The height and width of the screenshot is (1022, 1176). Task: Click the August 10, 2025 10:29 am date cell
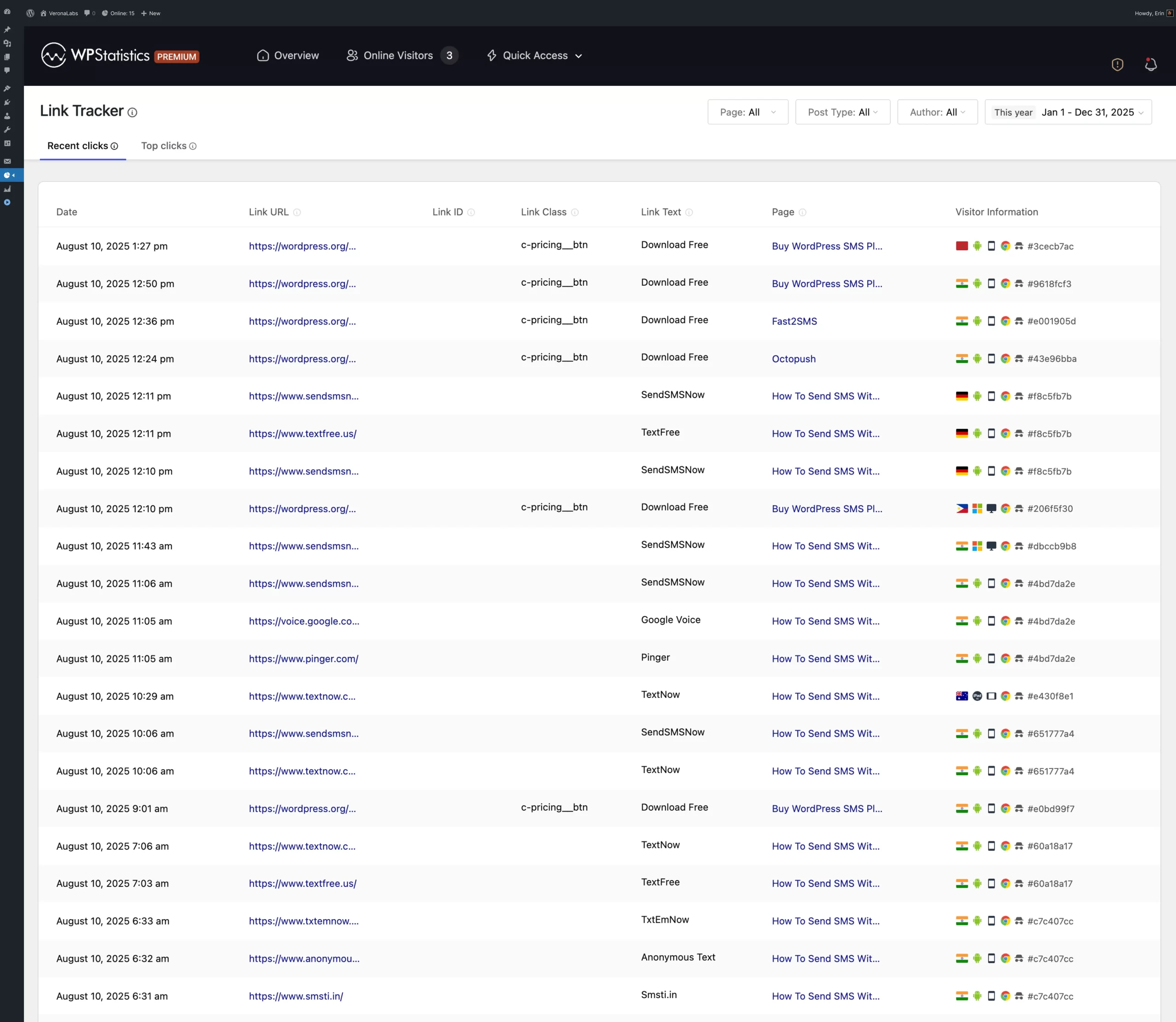115,696
